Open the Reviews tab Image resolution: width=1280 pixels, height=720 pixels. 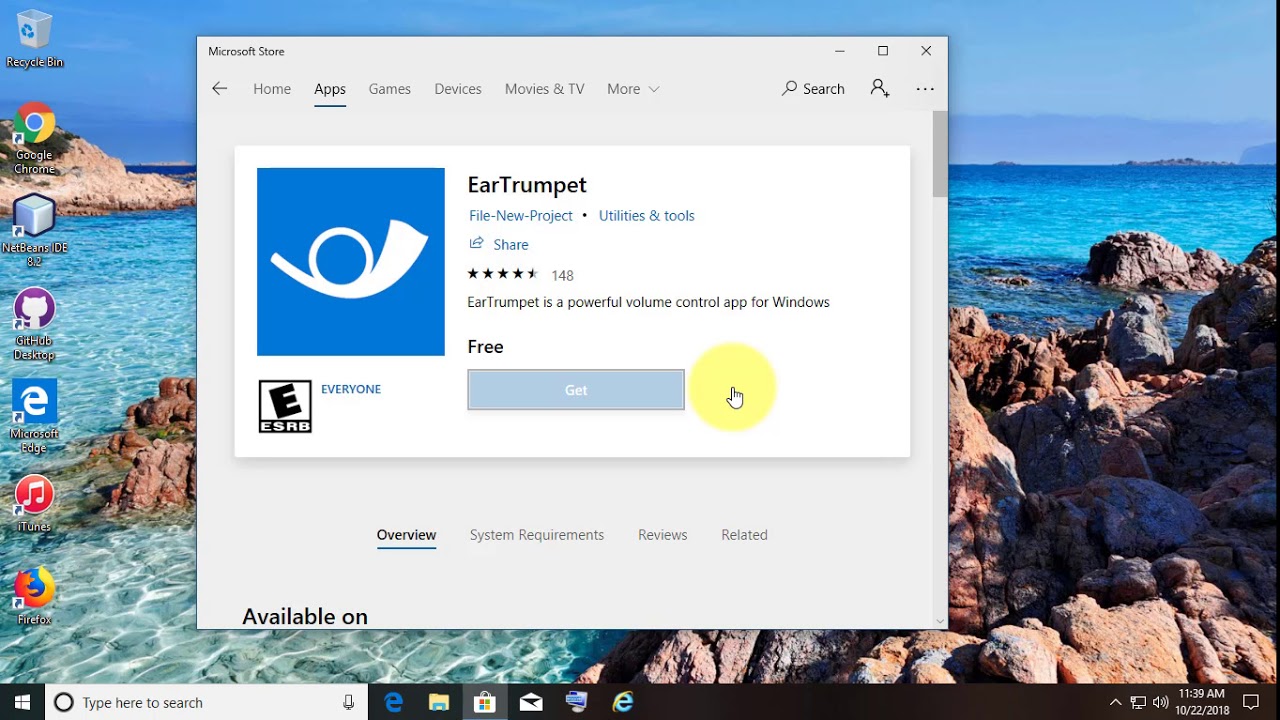[x=663, y=535]
